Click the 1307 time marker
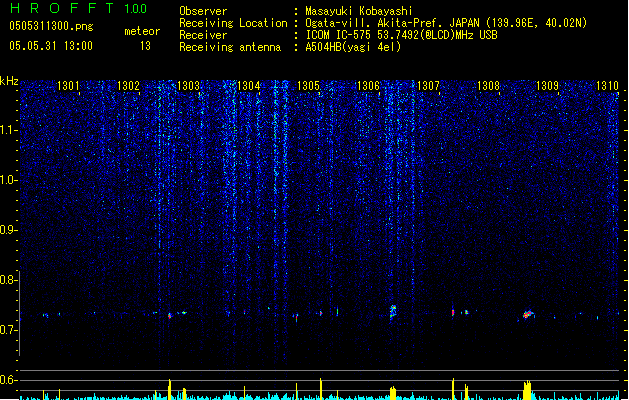 click(x=428, y=85)
